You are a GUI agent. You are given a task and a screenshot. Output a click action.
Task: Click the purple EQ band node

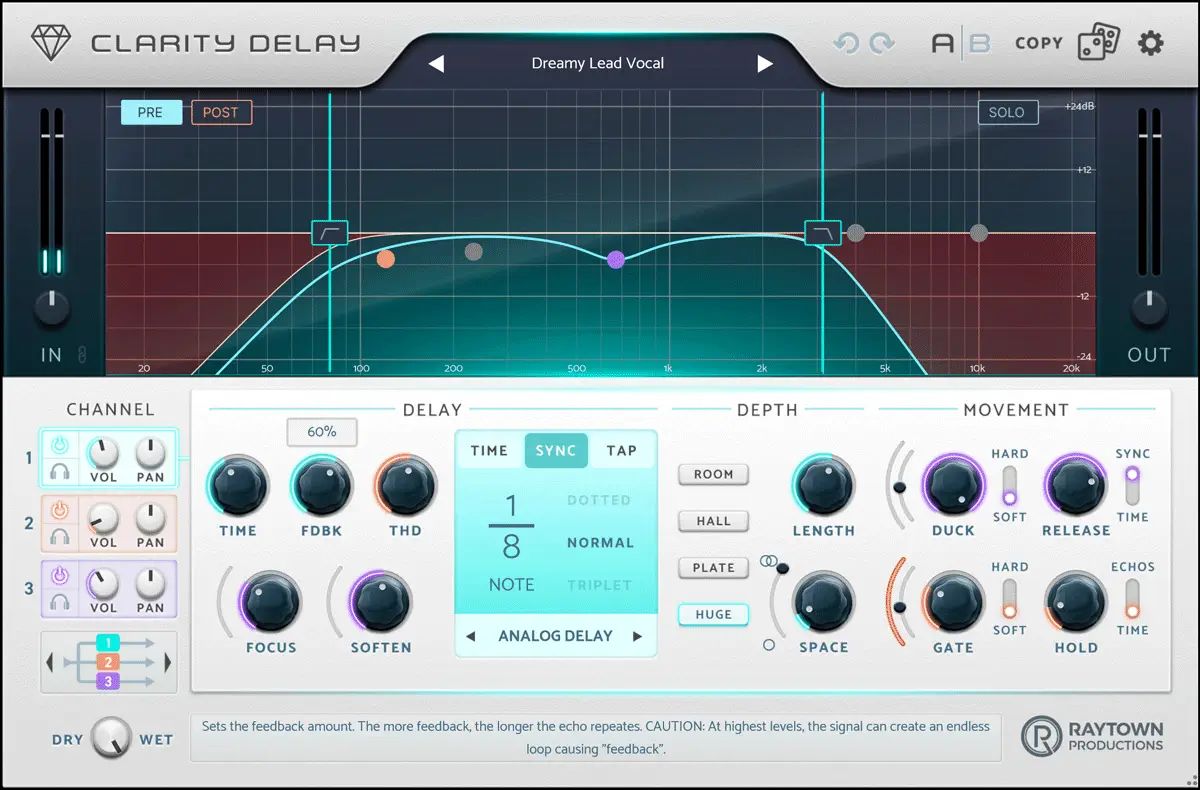pyautogui.click(x=616, y=260)
